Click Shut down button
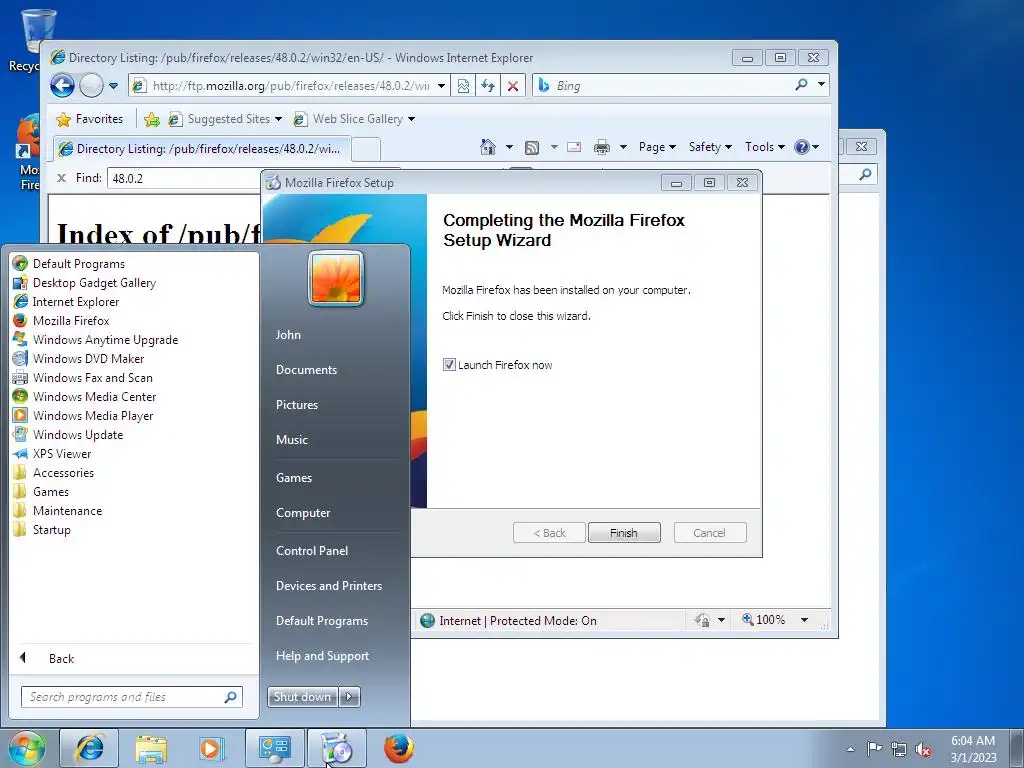This screenshot has width=1024, height=768. 302,697
